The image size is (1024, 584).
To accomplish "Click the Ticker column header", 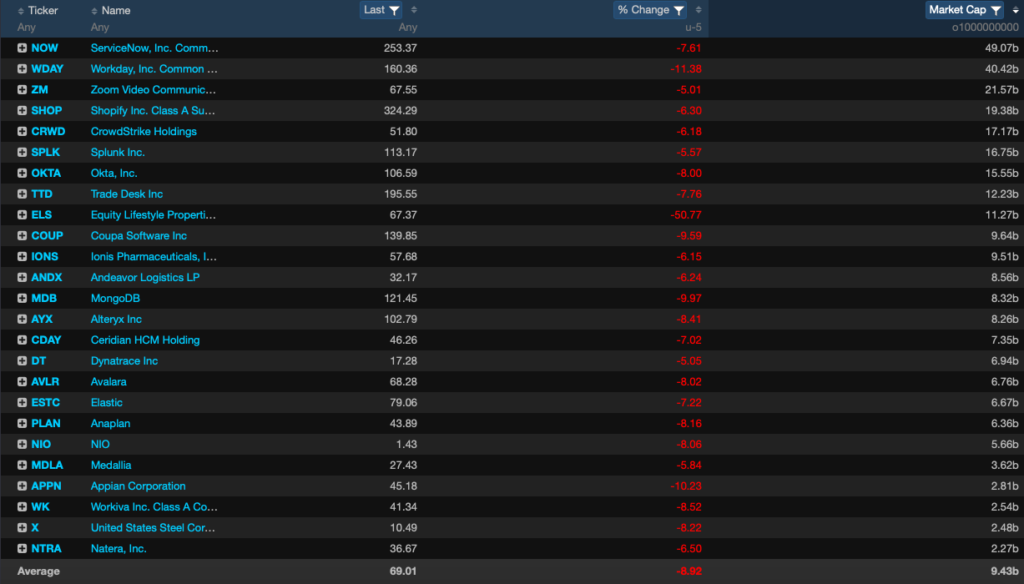I will pyautogui.click(x=43, y=10).
